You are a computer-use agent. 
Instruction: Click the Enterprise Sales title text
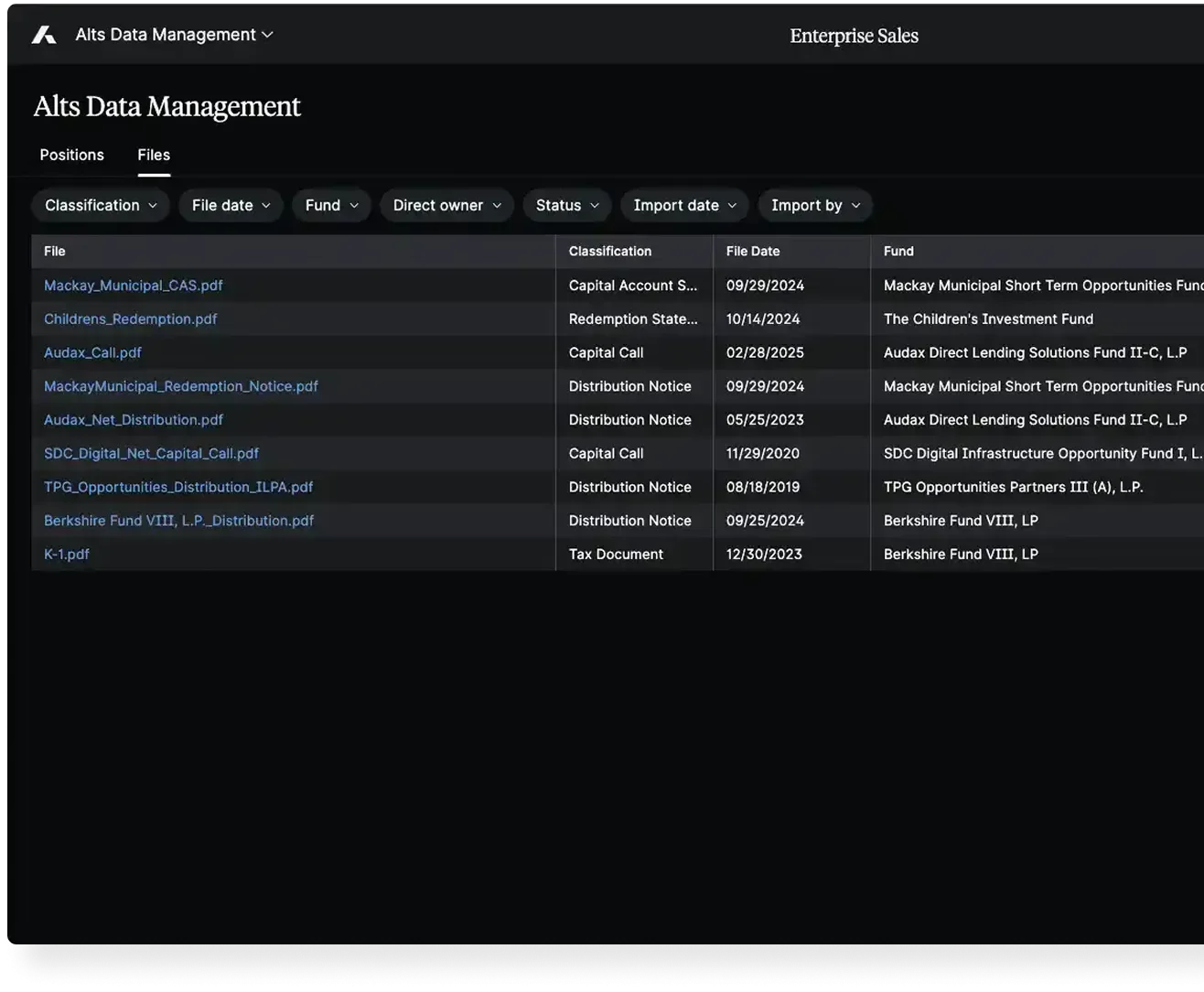(854, 36)
